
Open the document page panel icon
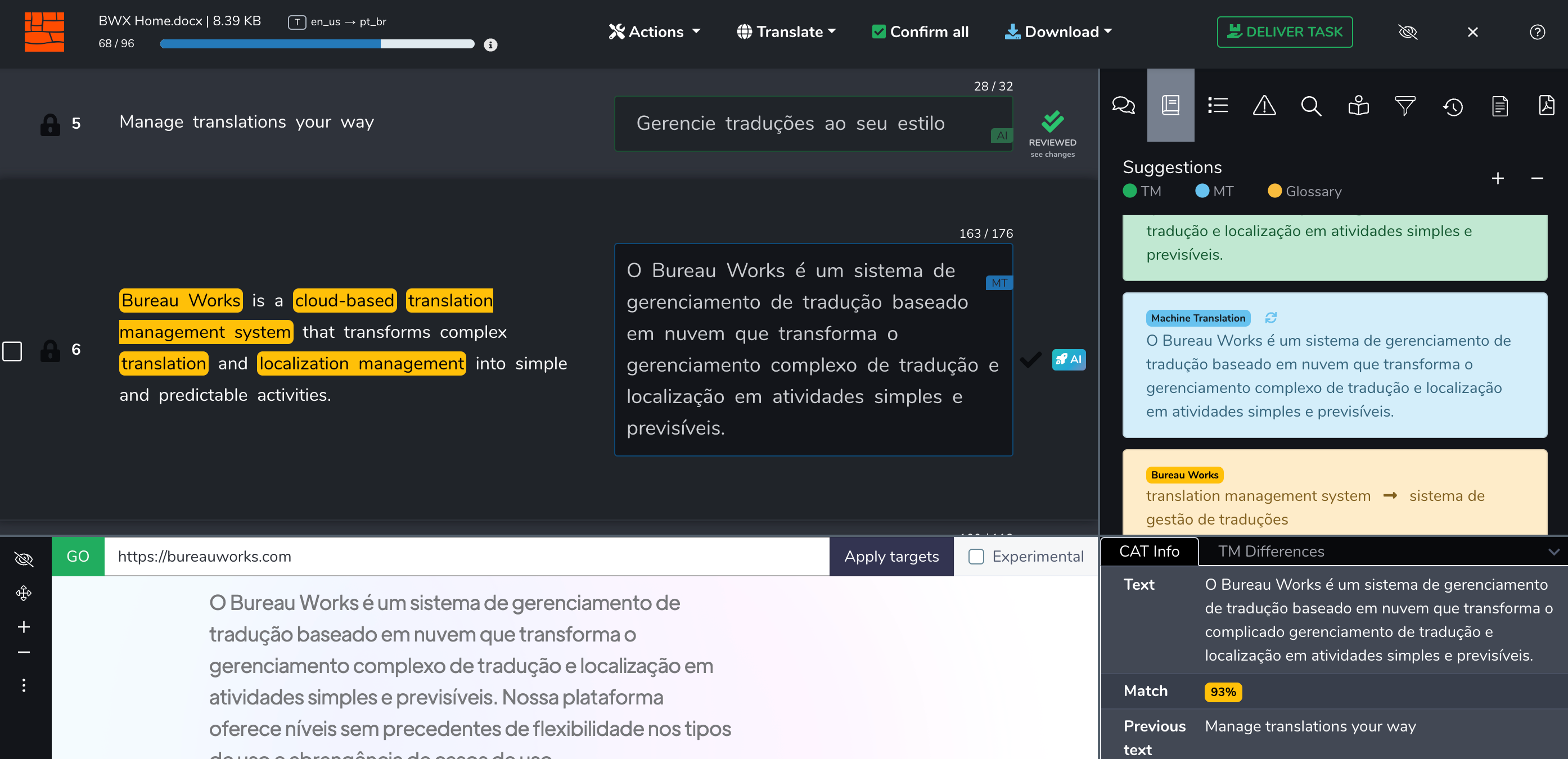pyautogui.click(x=1499, y=106)
